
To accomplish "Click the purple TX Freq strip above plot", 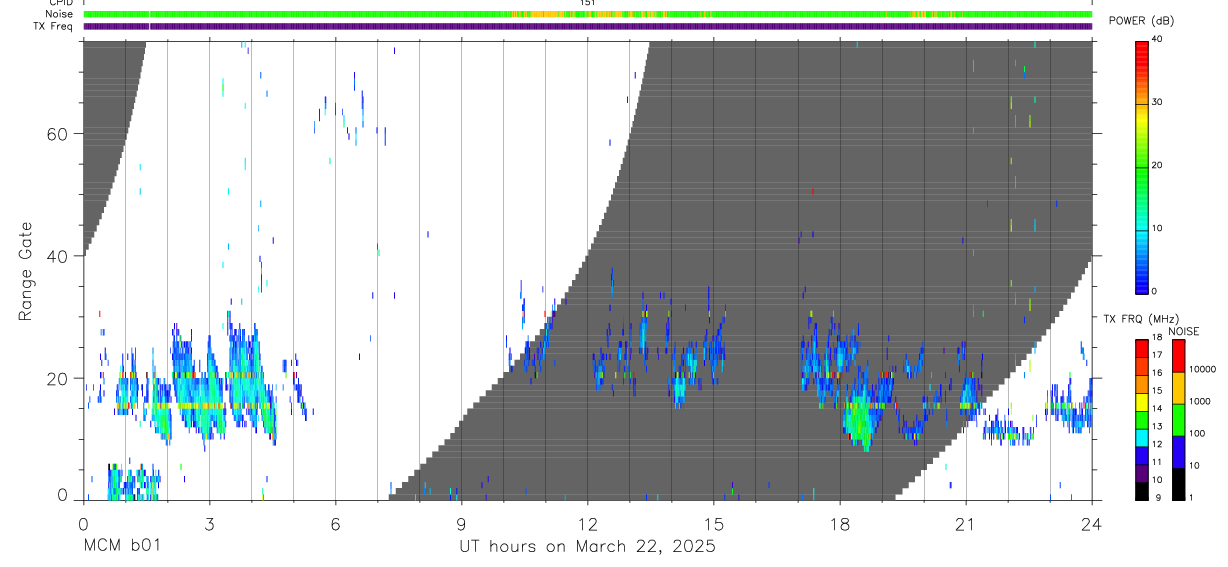I will pyautogui.click(x=587, y=26).
